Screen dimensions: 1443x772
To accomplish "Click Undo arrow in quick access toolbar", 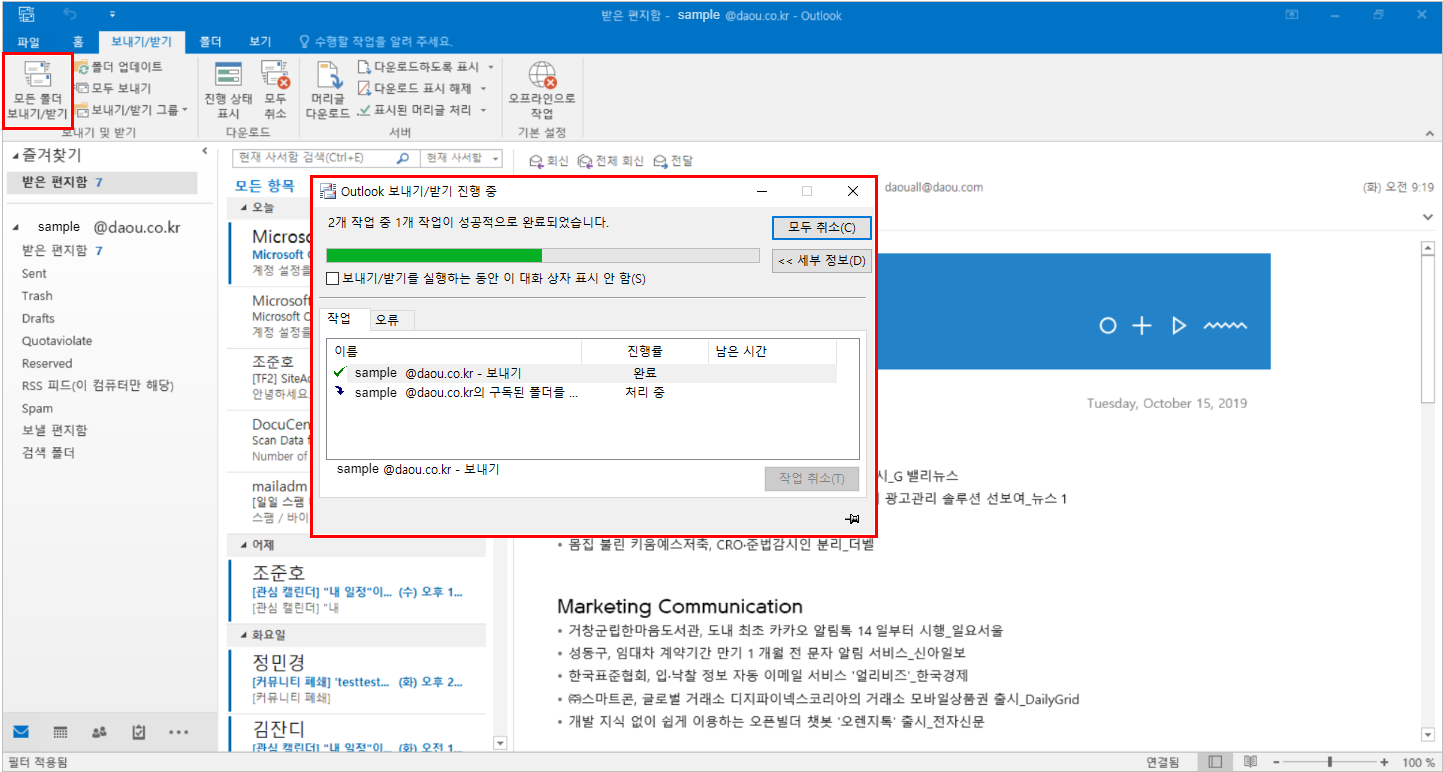I will pos(70,15).
